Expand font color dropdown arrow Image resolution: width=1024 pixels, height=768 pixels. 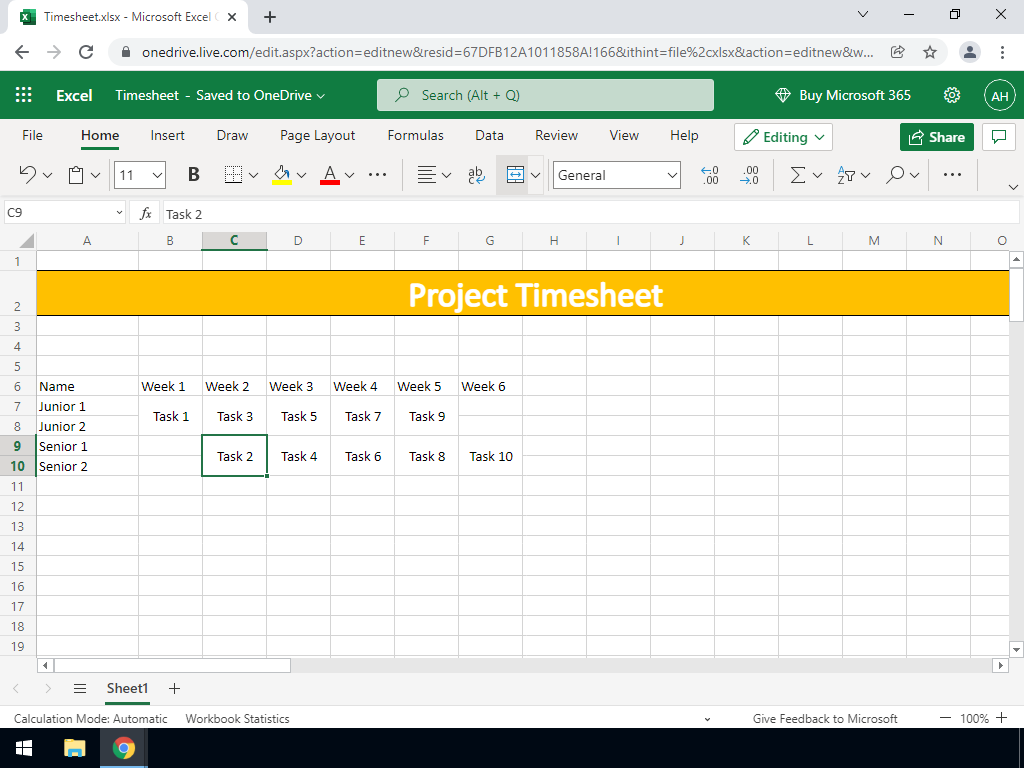point(349,175)
